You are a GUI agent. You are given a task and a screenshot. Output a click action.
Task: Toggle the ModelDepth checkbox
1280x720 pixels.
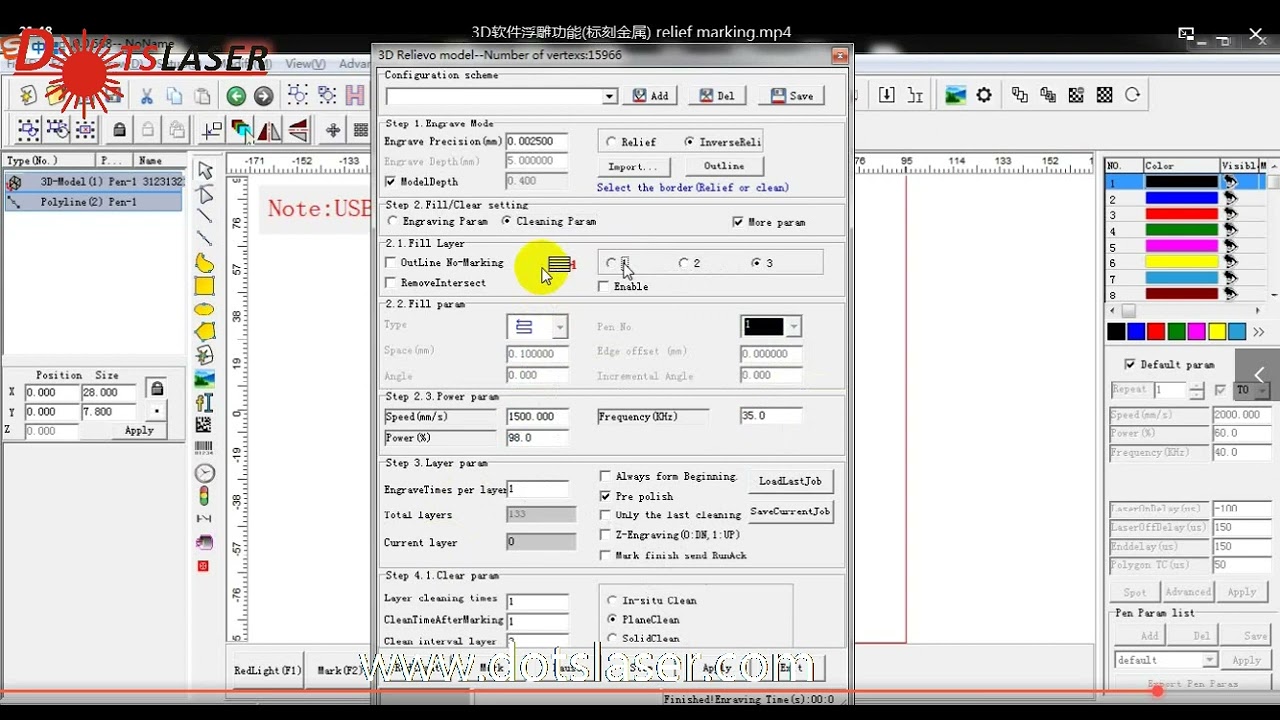391,182
